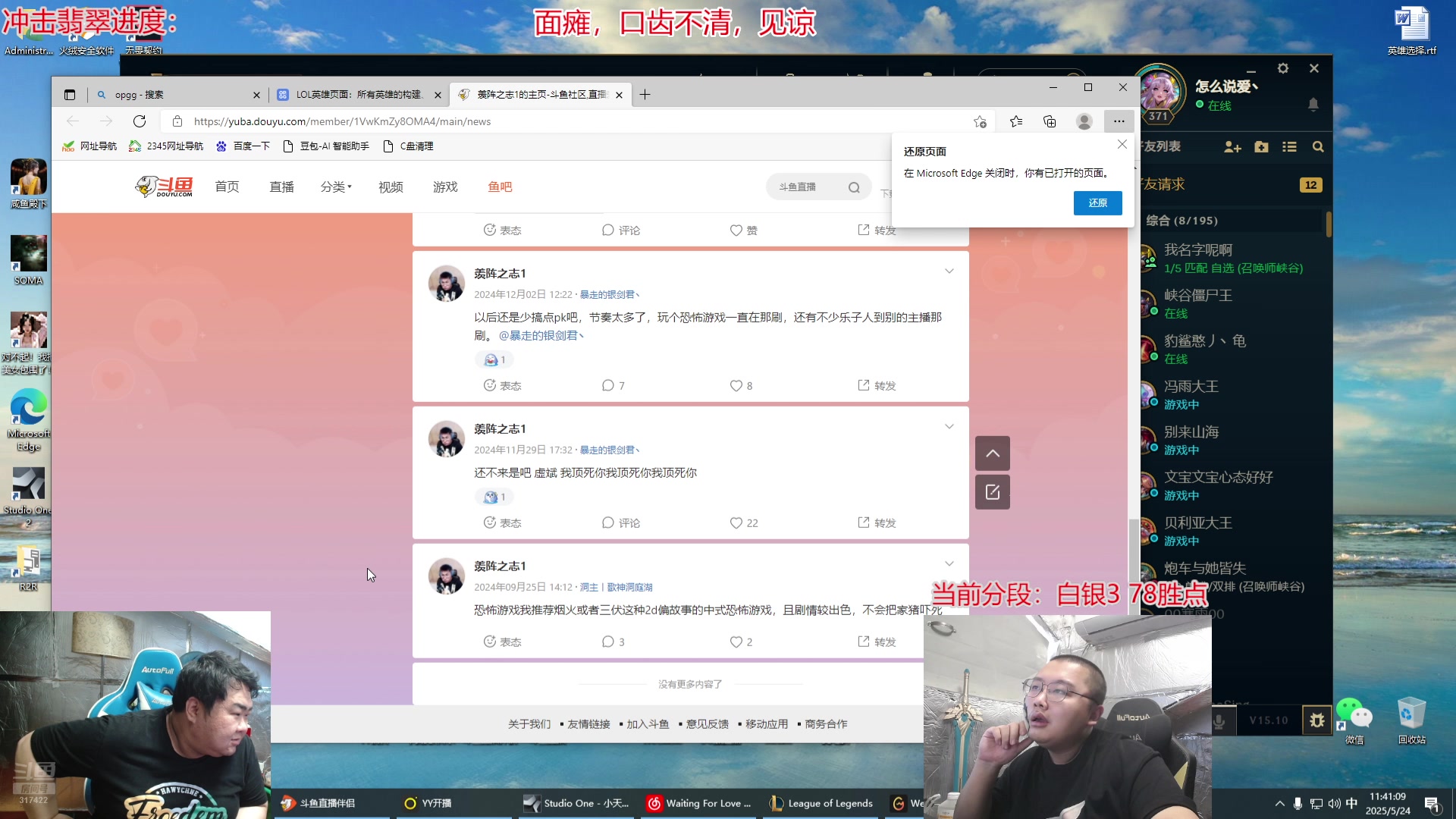Open League client notification bell
Screen dimensions: 1456x819
(x=1313, y=104)
